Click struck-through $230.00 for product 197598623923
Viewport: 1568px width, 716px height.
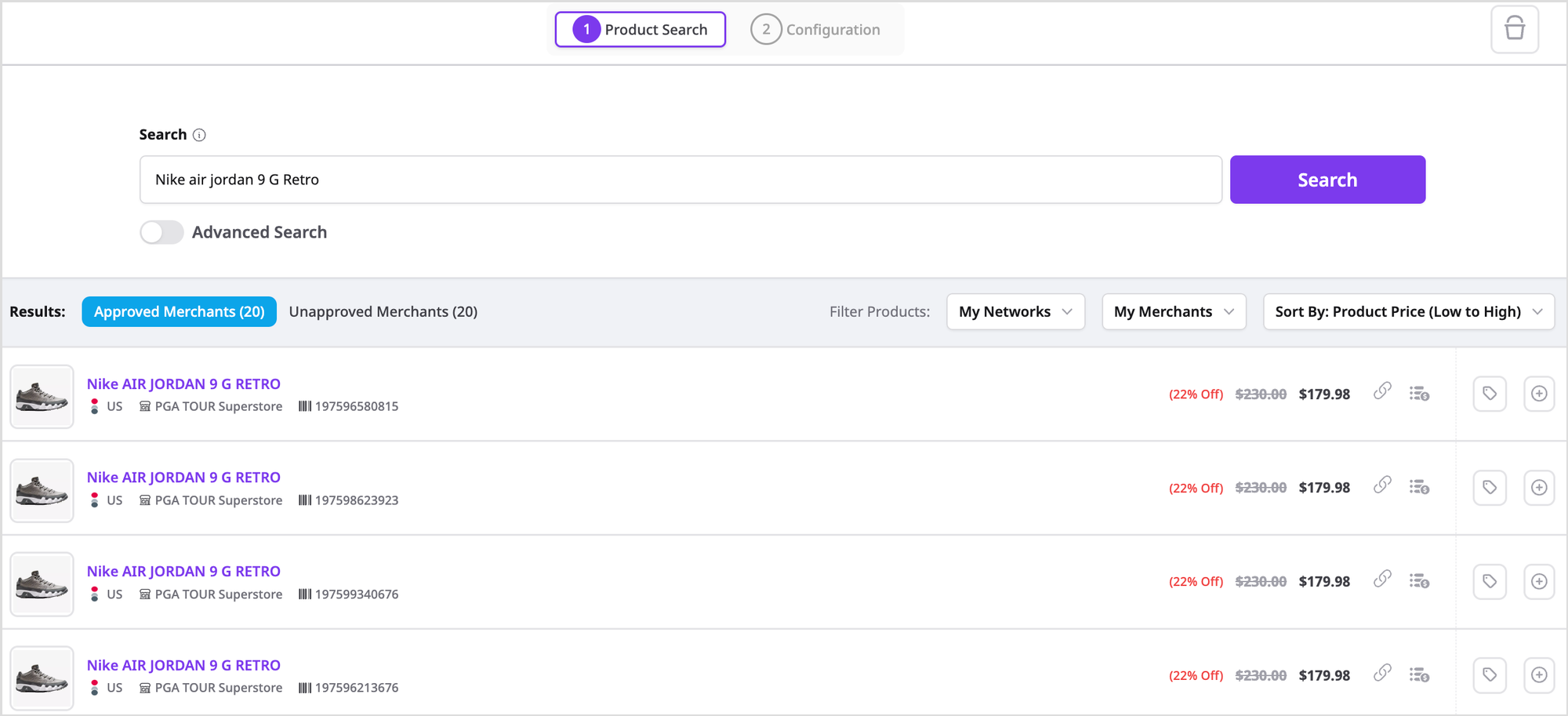pyautogui.click(x=1261, y=487)
